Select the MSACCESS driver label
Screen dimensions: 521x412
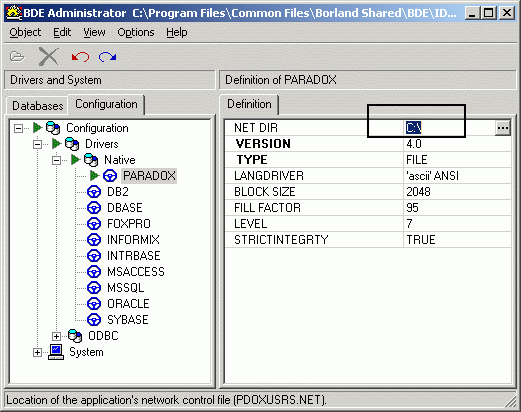[136, 272]
